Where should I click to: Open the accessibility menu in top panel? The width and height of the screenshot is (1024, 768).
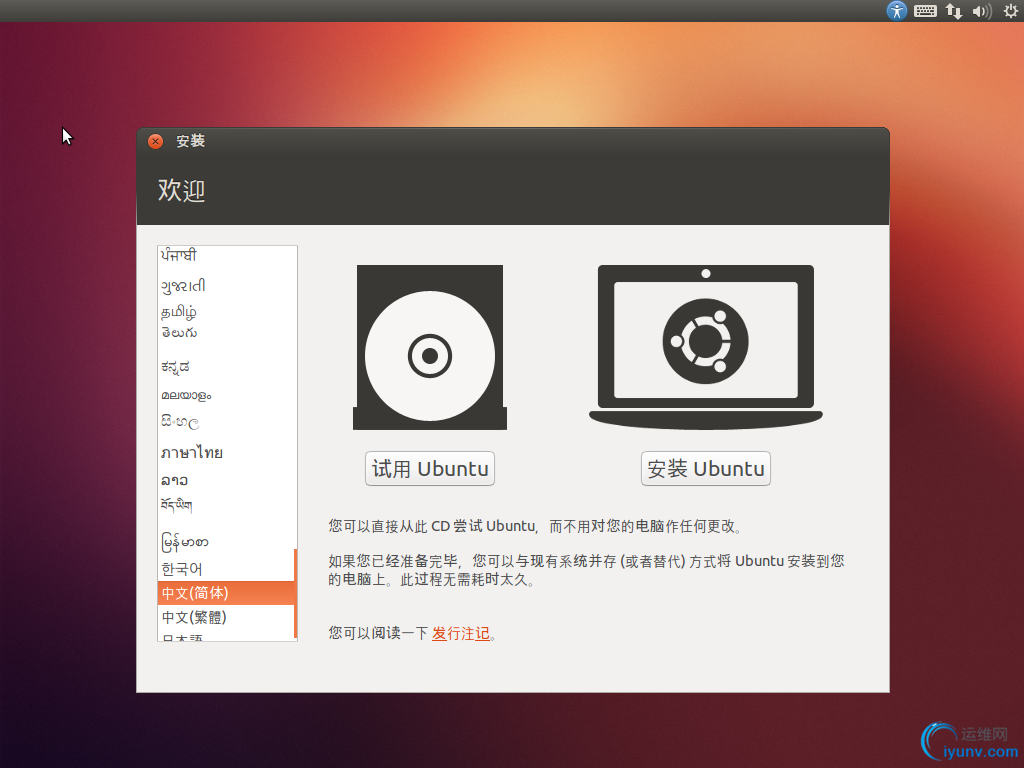click(897, 10)
